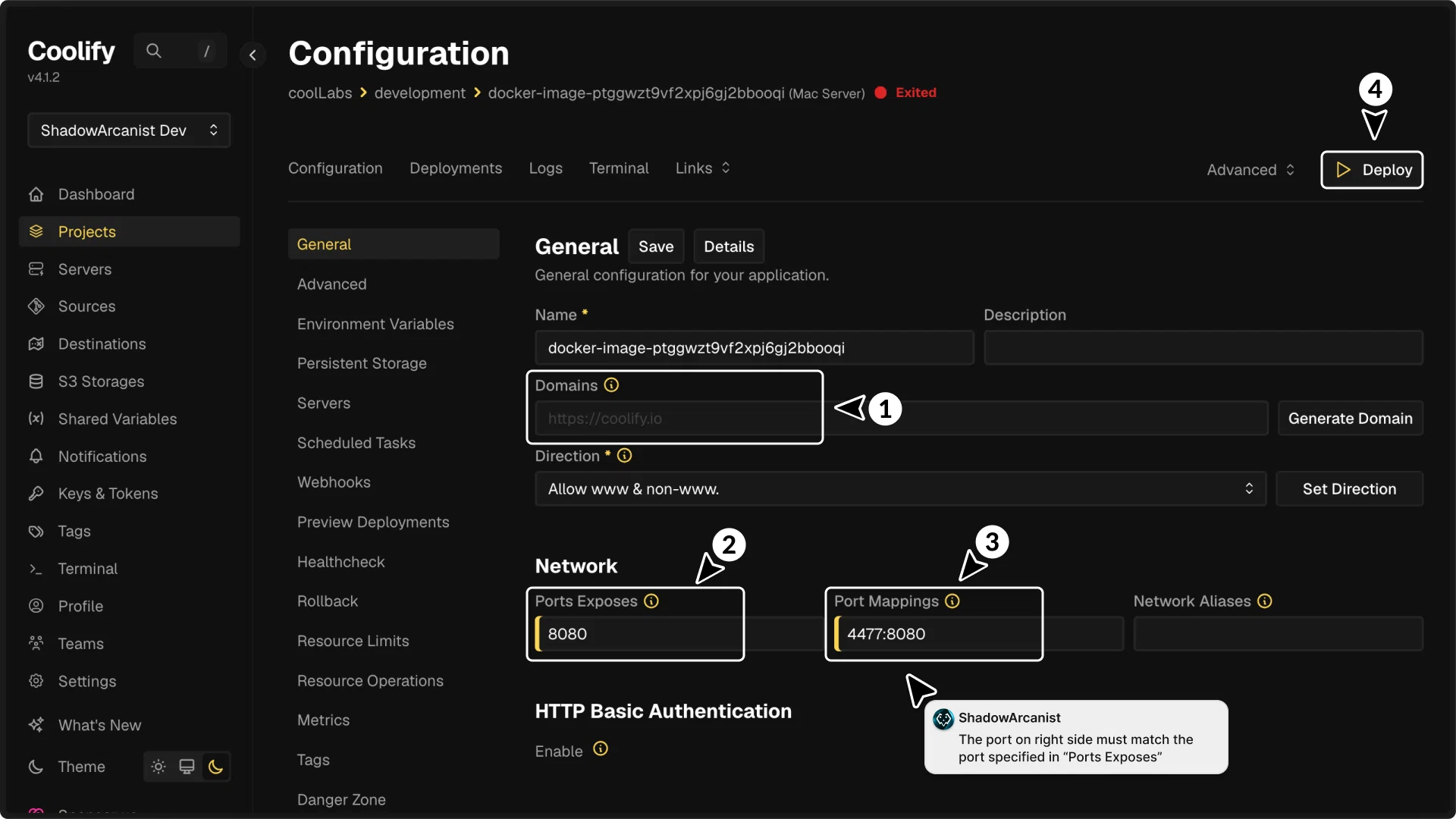Show info for Ports Exposes

pos(651,601)
